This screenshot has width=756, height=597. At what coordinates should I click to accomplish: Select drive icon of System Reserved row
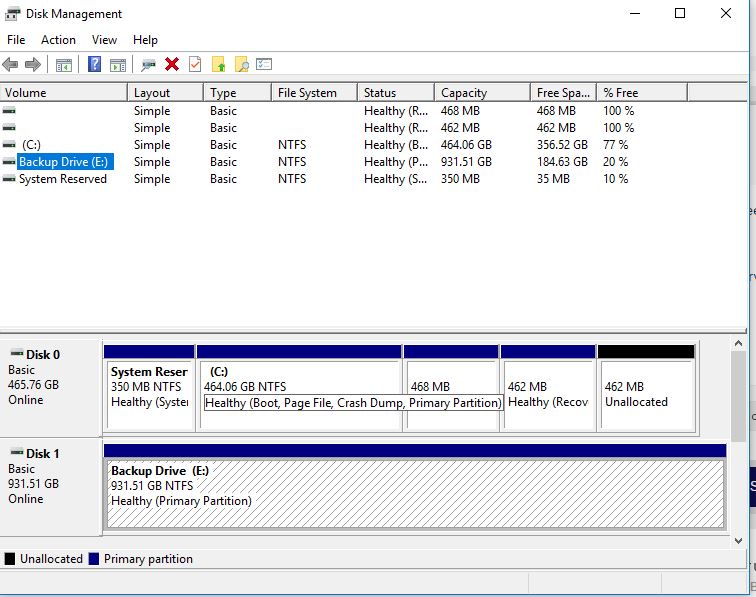pos(9,179)
